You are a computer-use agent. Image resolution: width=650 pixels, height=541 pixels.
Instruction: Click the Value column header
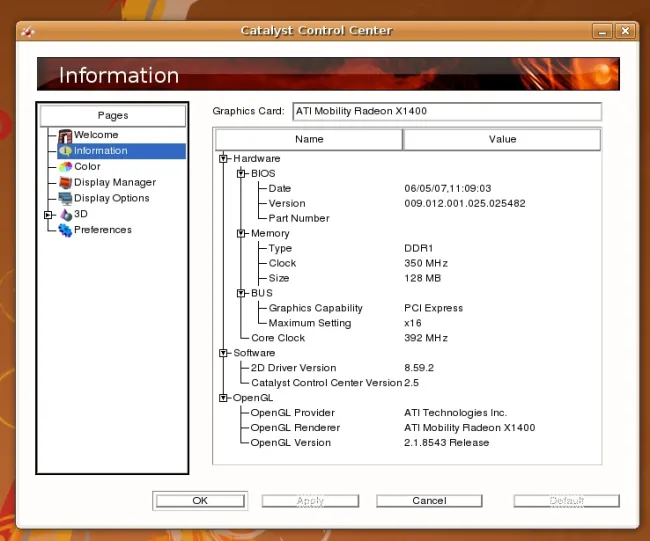click(502, 139)
